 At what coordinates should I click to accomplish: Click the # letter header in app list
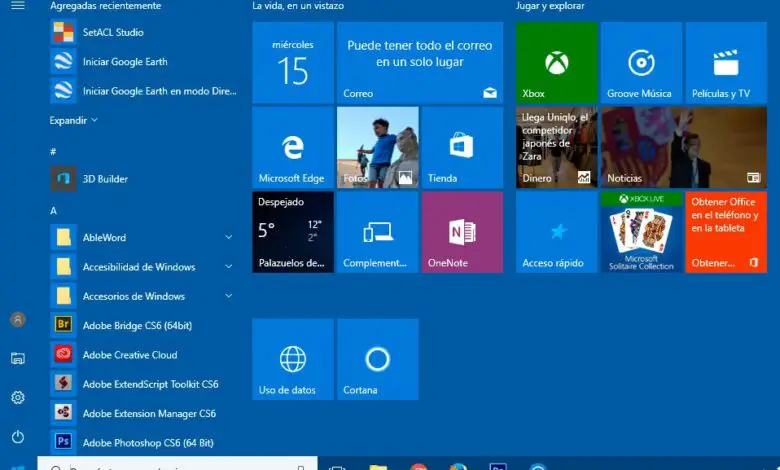point(53,151)
